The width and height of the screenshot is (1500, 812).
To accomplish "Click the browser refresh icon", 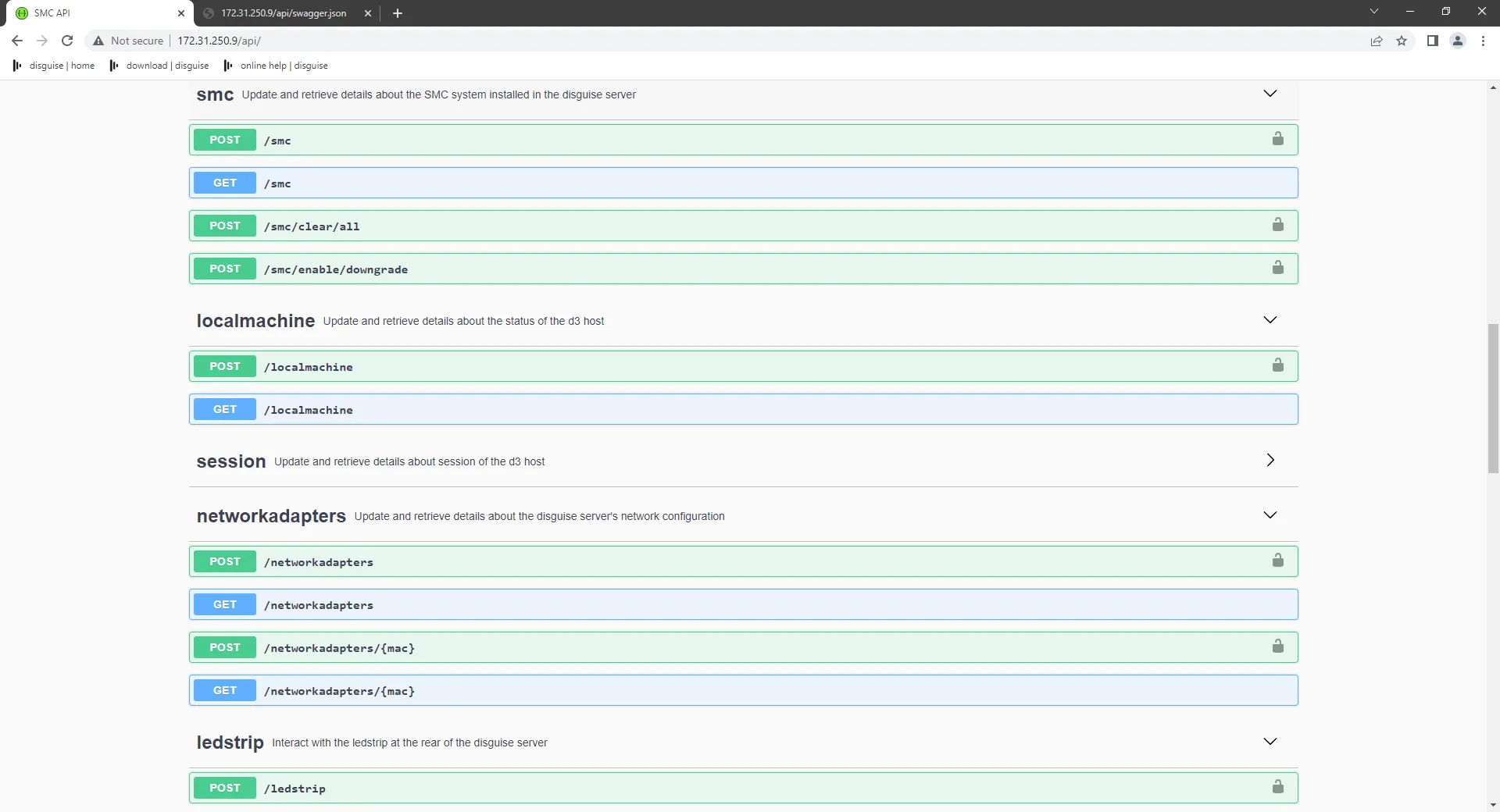I will [x=67, y=41].
